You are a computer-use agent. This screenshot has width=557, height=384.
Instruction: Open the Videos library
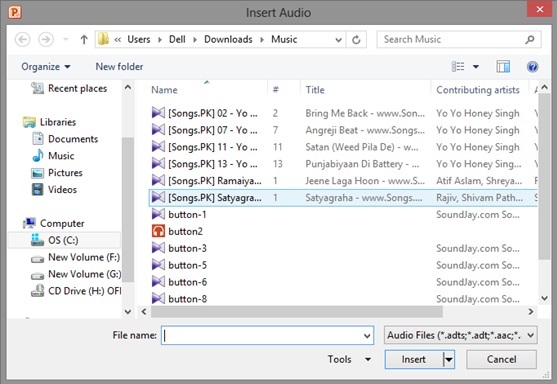click(54, 190)
